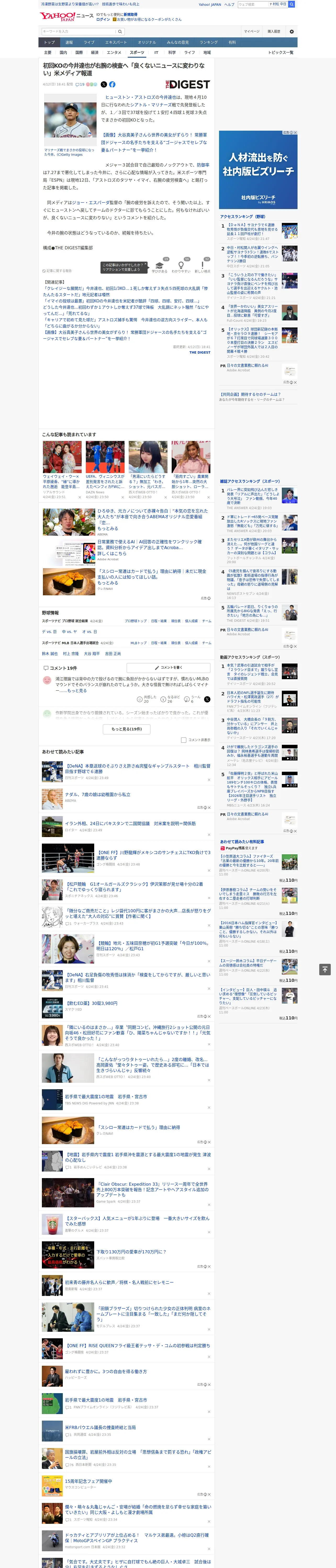Image resolution: width=336 pixels, height=1568 pixels.
Task: Select the スポーツ category
Action: [x=137, y=52]
